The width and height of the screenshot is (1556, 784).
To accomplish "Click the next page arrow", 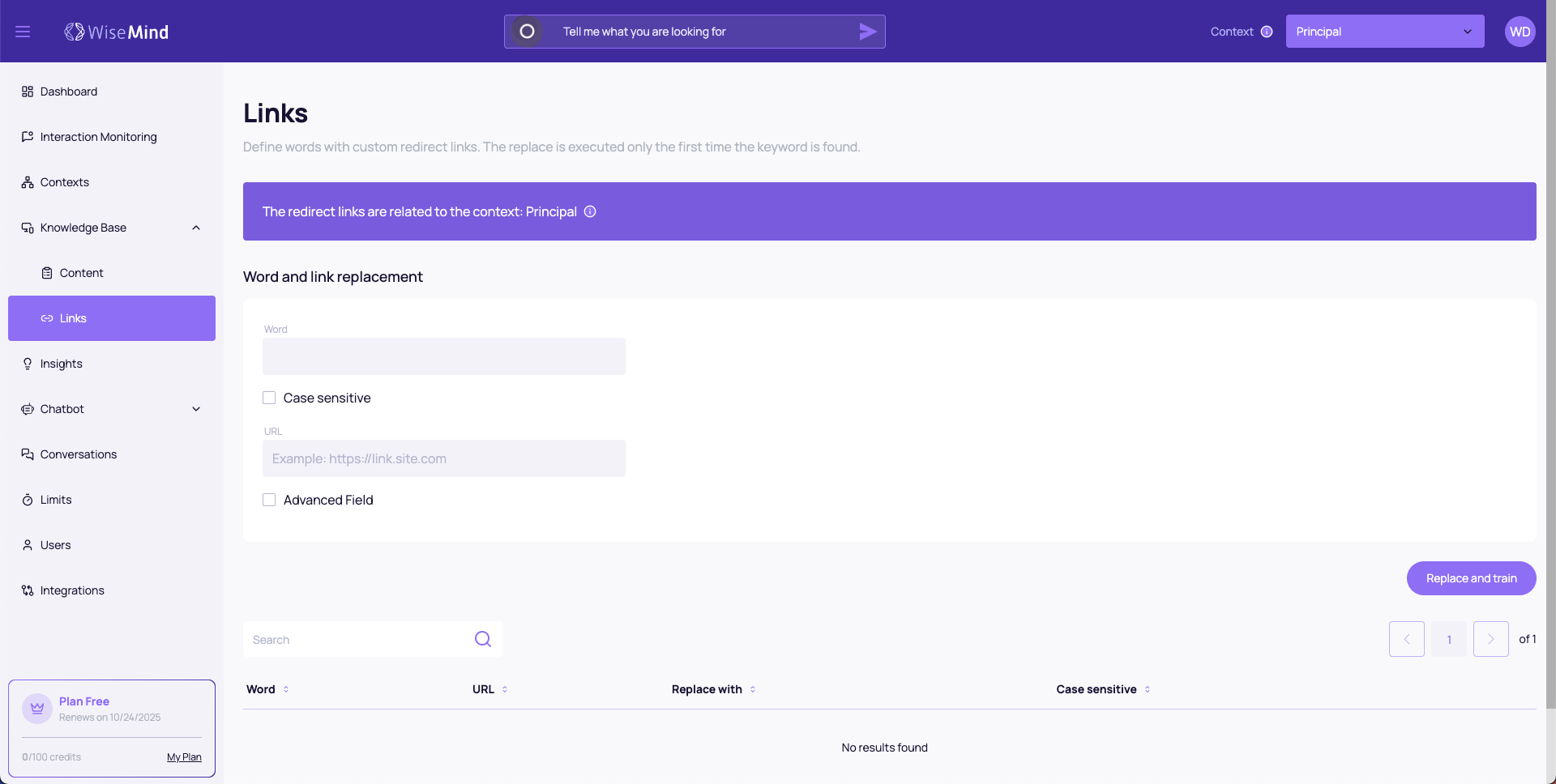I will click(1490, 639).
